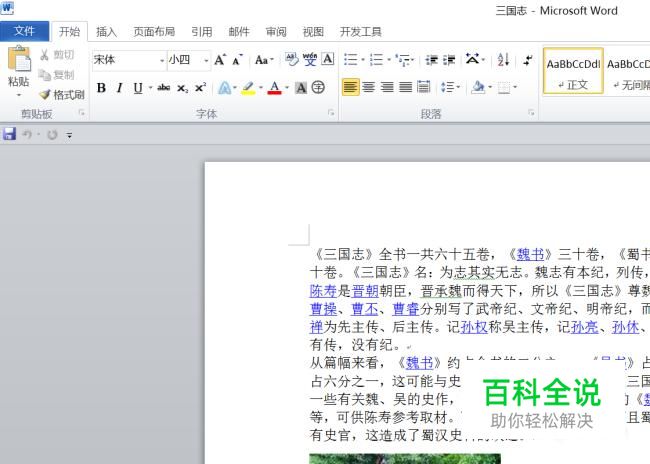
Task: Open the Asian Layout tool
Action: point(472,59)
